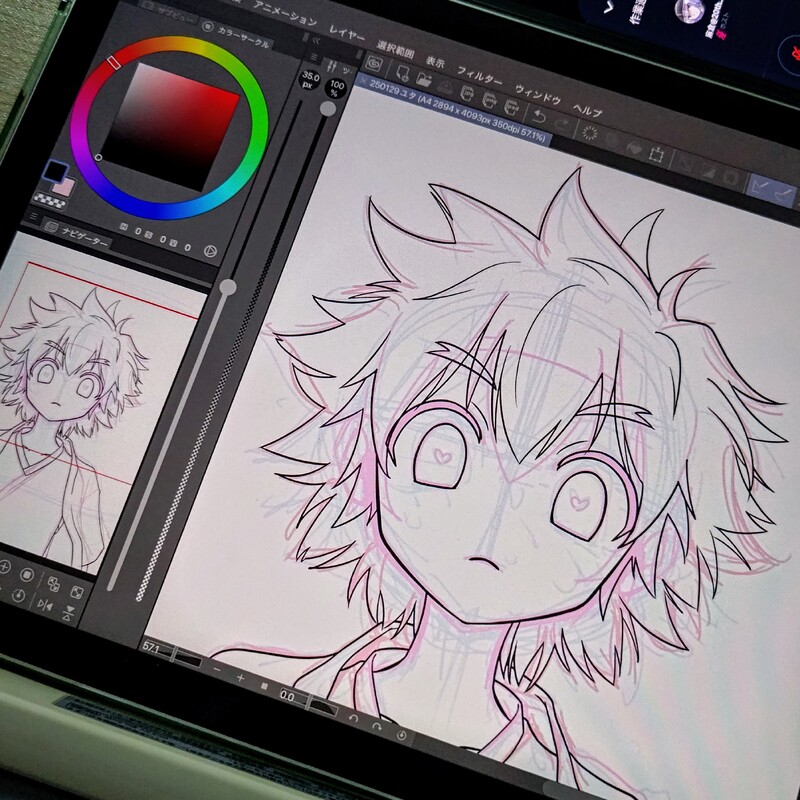
Task: Click the status bar fit square button
Action: click(264, 686)
